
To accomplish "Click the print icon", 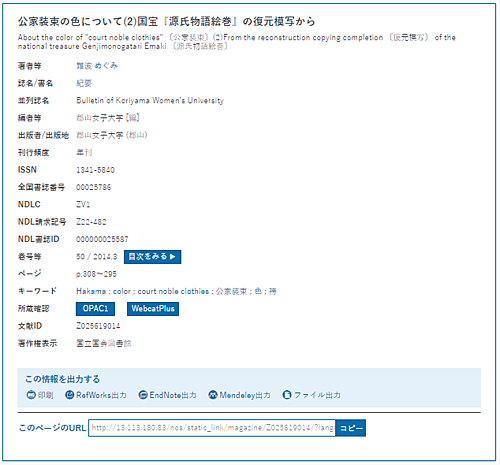I will (x=31, y=395).
